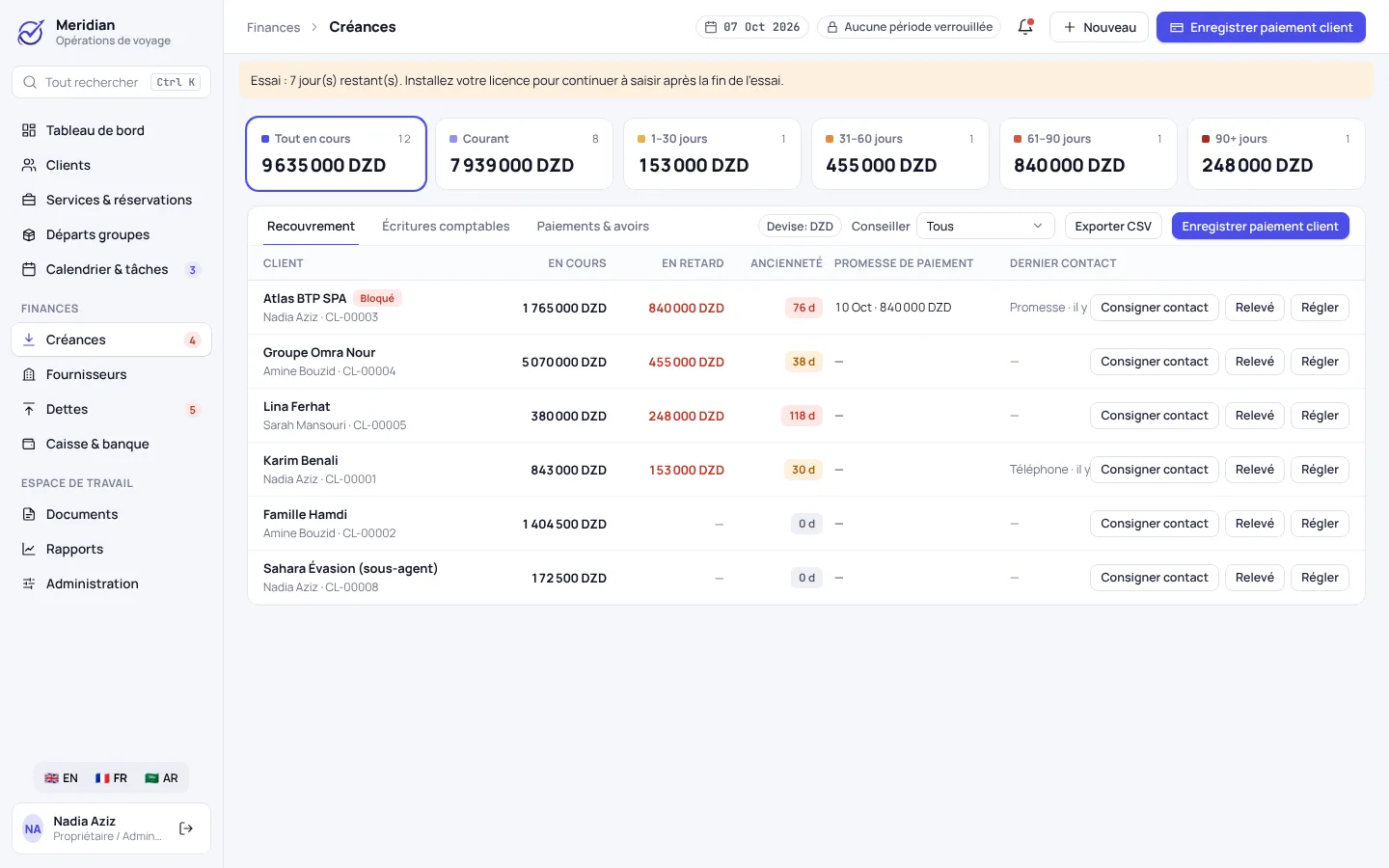This screenshot has width=1389, height=868.
Task: Open the Nouveau menu
Action: tap(1100, 27)
